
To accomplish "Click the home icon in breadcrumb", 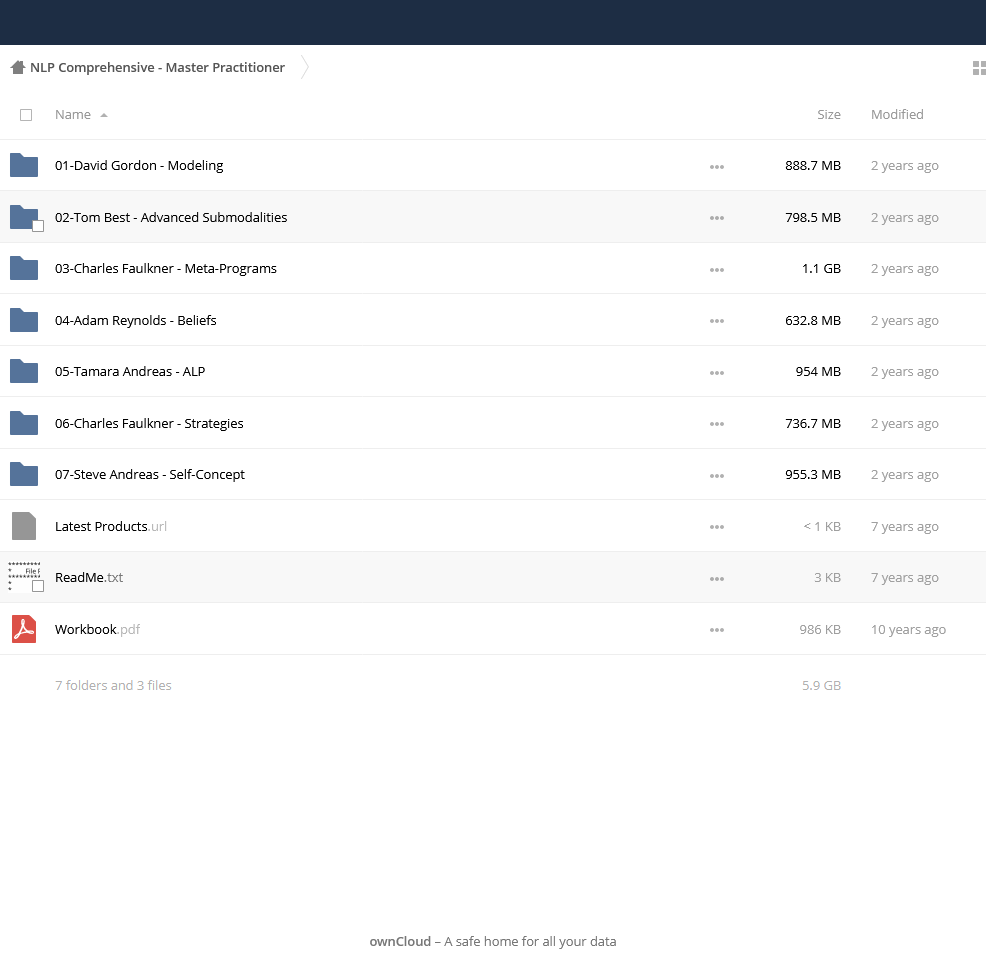I will click(18, 67).
